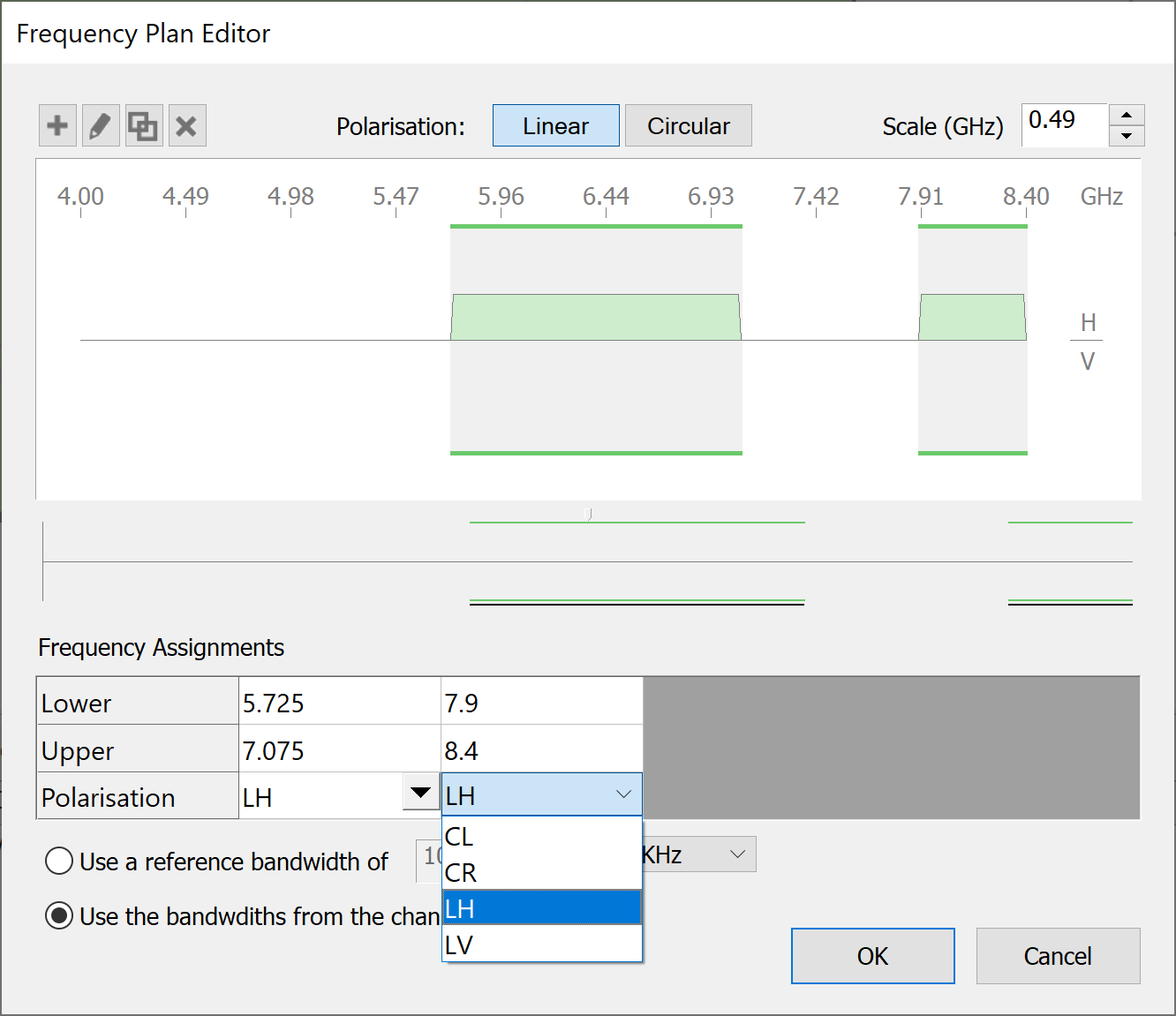Viewport: 1176px width, 1016px height.
Task: Duplicate assignment using the copy icon
Action: 144,125
